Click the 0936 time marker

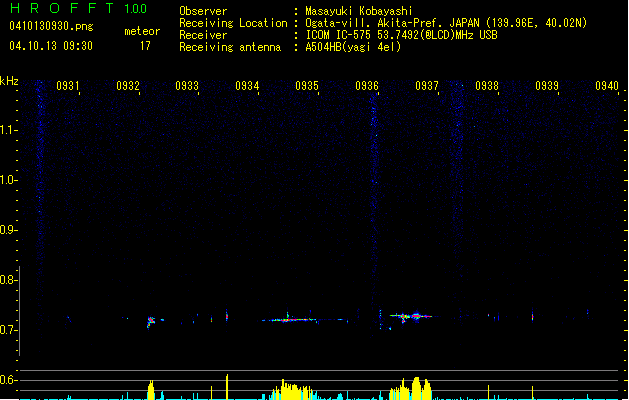pyautogui.click(x=367, y=86)
